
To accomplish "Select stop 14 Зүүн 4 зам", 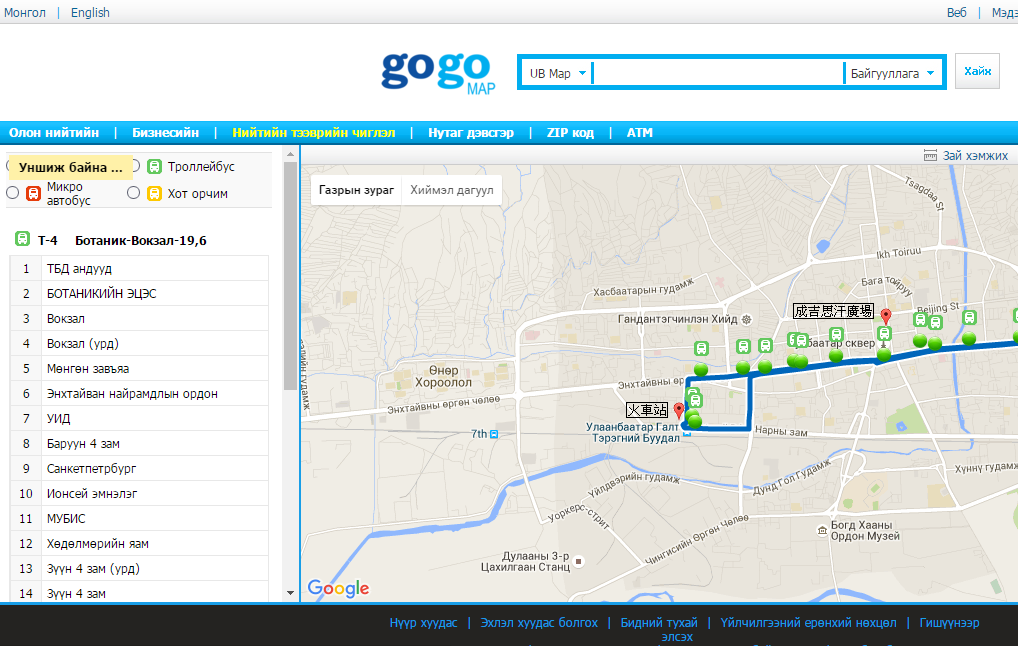I will pos(140,593).
